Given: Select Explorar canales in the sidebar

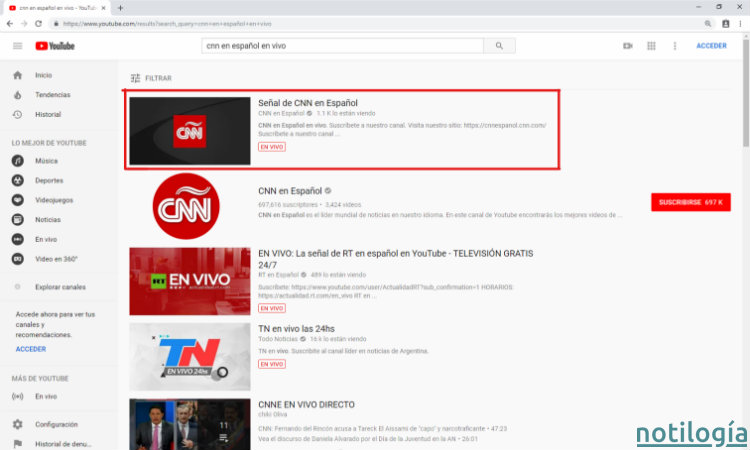Looking at the screenshot, I should point(60,287).
